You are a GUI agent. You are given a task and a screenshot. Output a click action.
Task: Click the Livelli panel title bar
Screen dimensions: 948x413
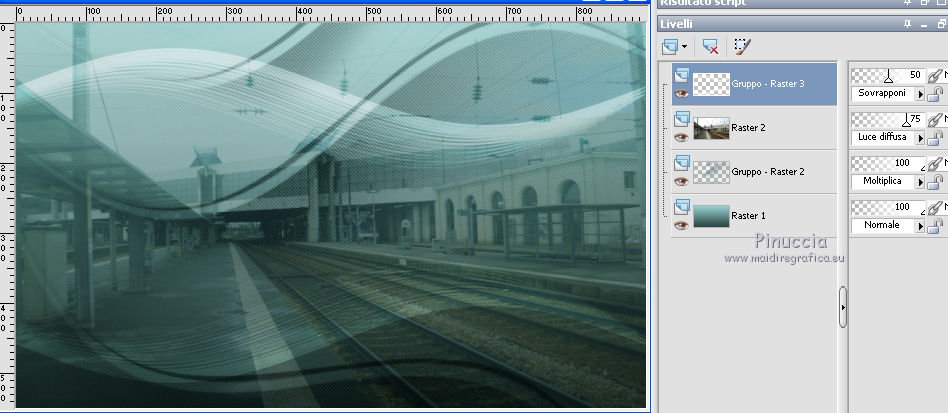pos(802,24)
